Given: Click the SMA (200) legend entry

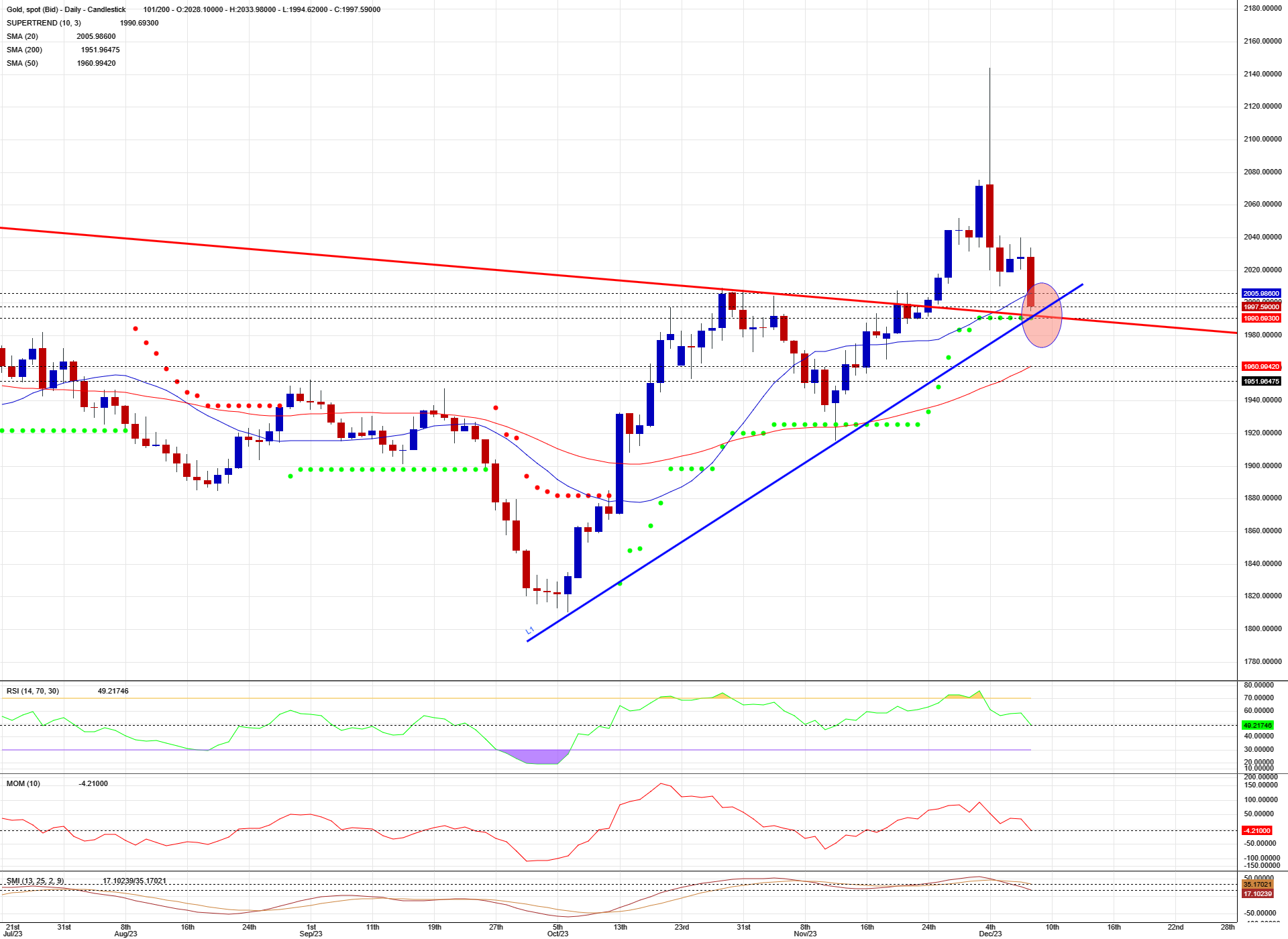Looking at the screenshot, I should tap(24, 50).
